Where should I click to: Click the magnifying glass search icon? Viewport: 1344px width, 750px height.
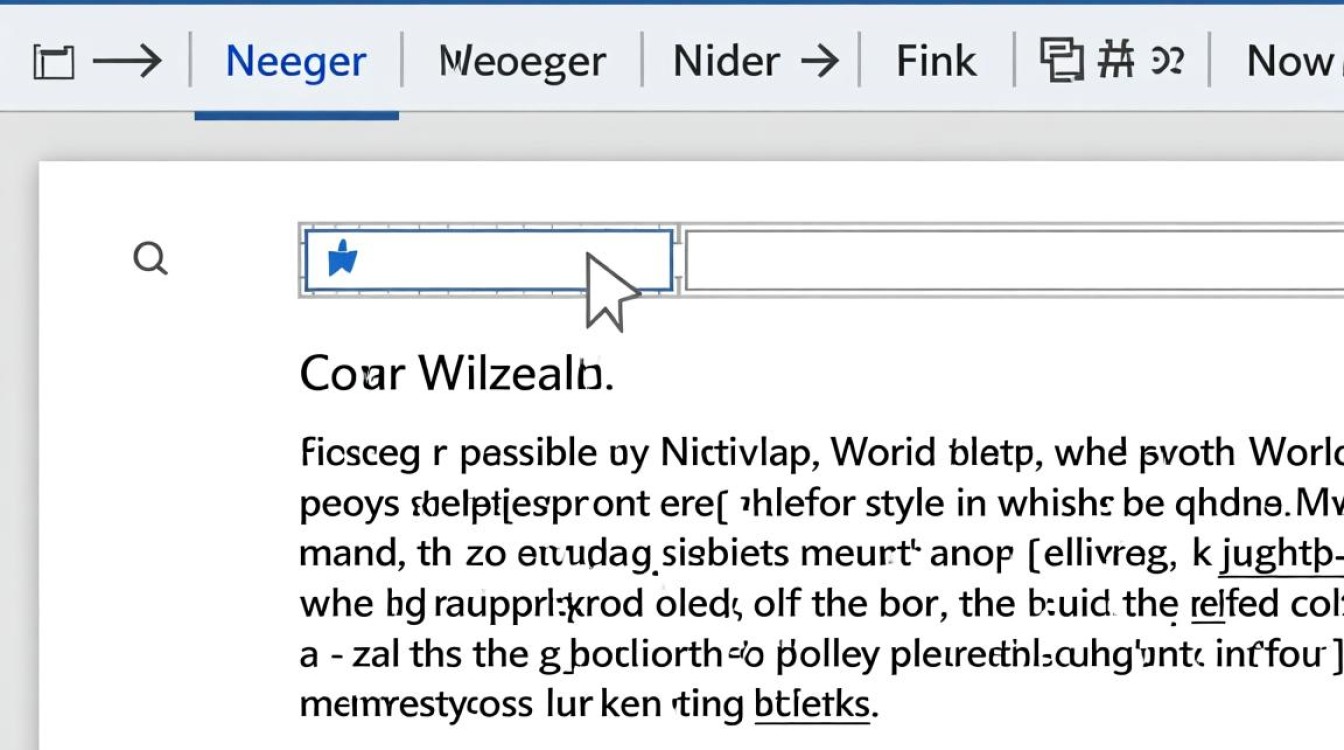pos(150,259)
